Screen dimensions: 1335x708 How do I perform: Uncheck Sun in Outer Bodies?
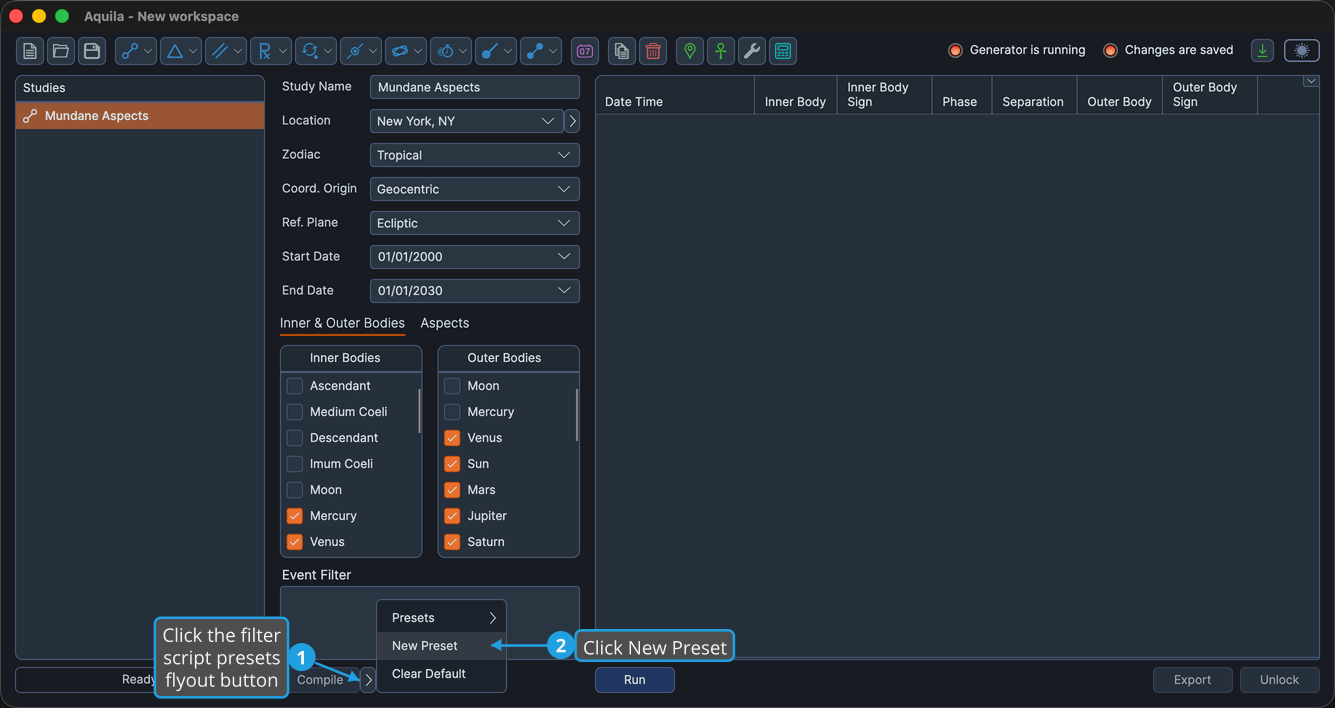point(452,464)
